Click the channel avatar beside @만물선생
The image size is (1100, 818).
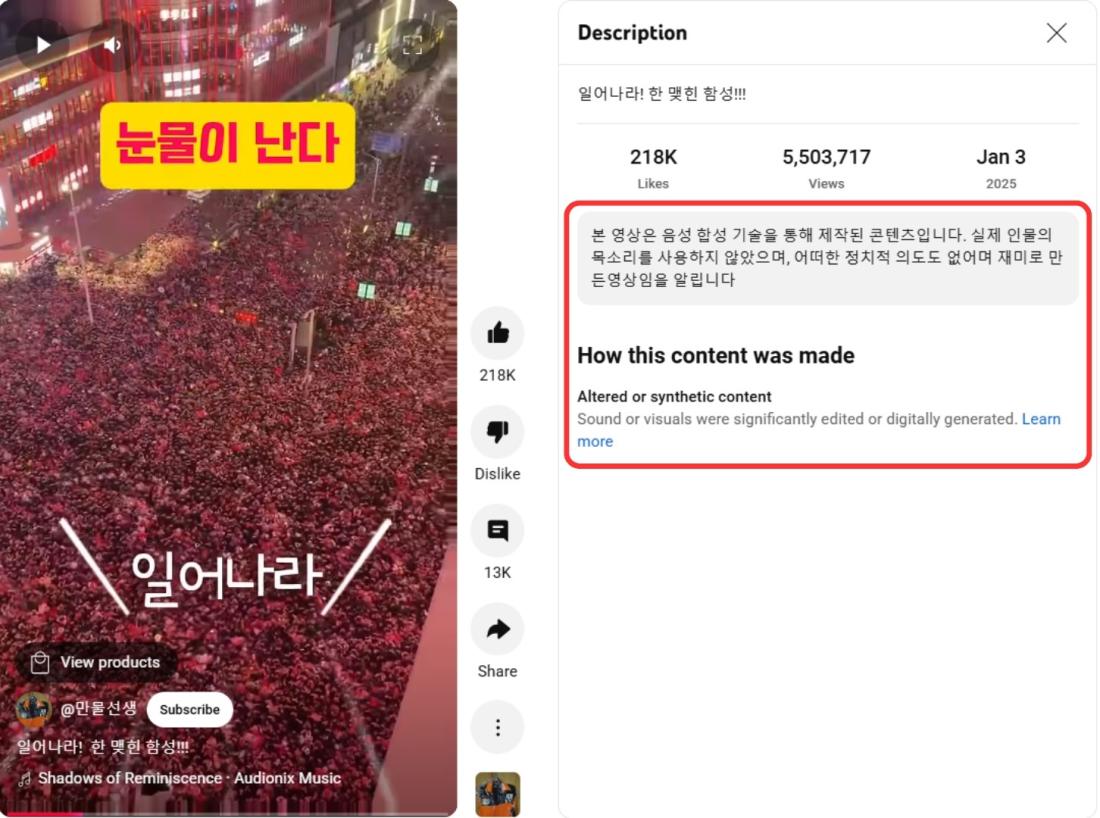click(33, 709)
